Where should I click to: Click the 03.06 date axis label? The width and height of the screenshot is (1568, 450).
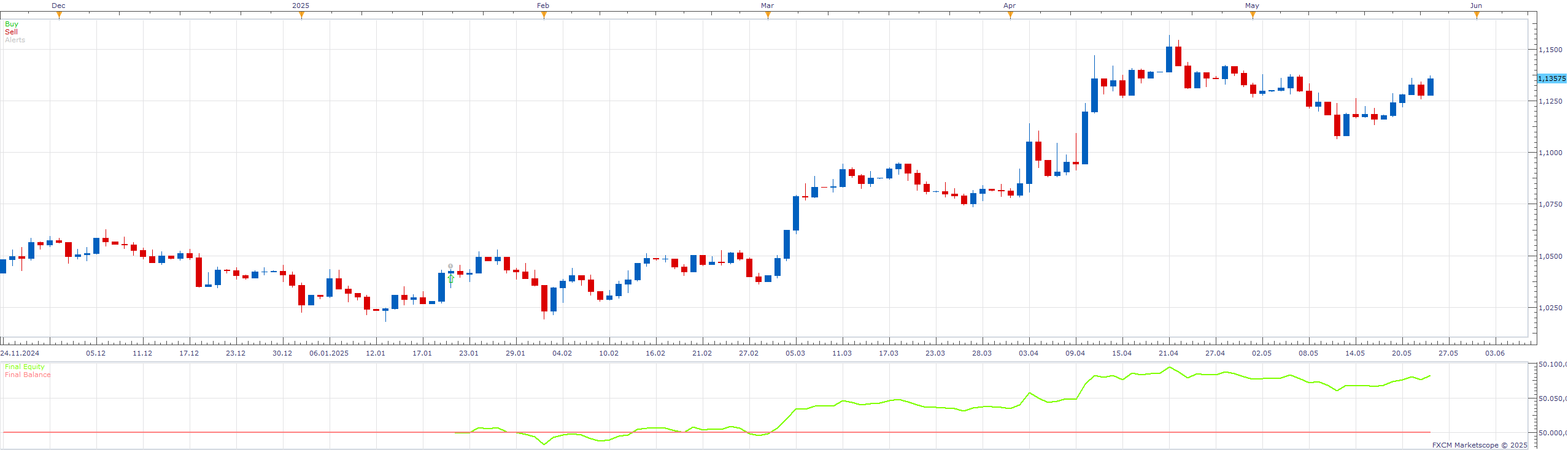[1495, 353]
